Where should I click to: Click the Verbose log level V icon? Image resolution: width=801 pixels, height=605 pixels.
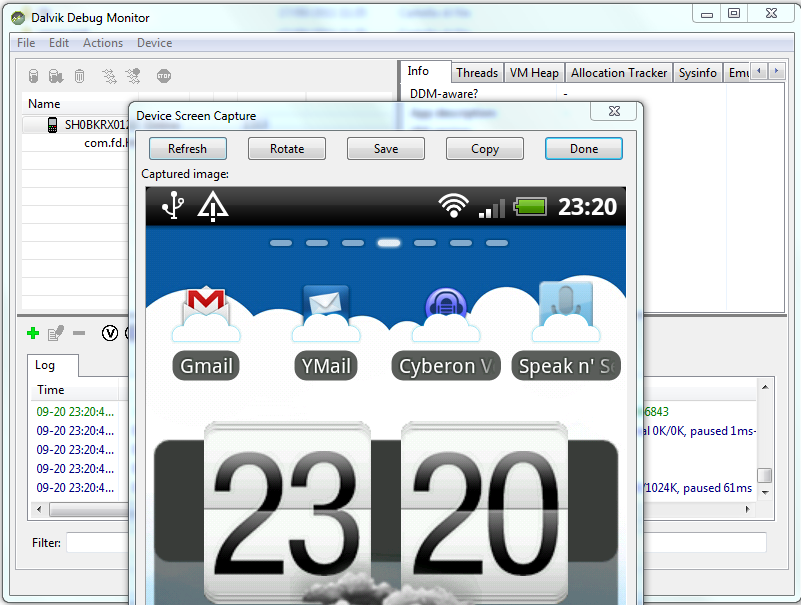pyautogui.click(x=110, y=333)
